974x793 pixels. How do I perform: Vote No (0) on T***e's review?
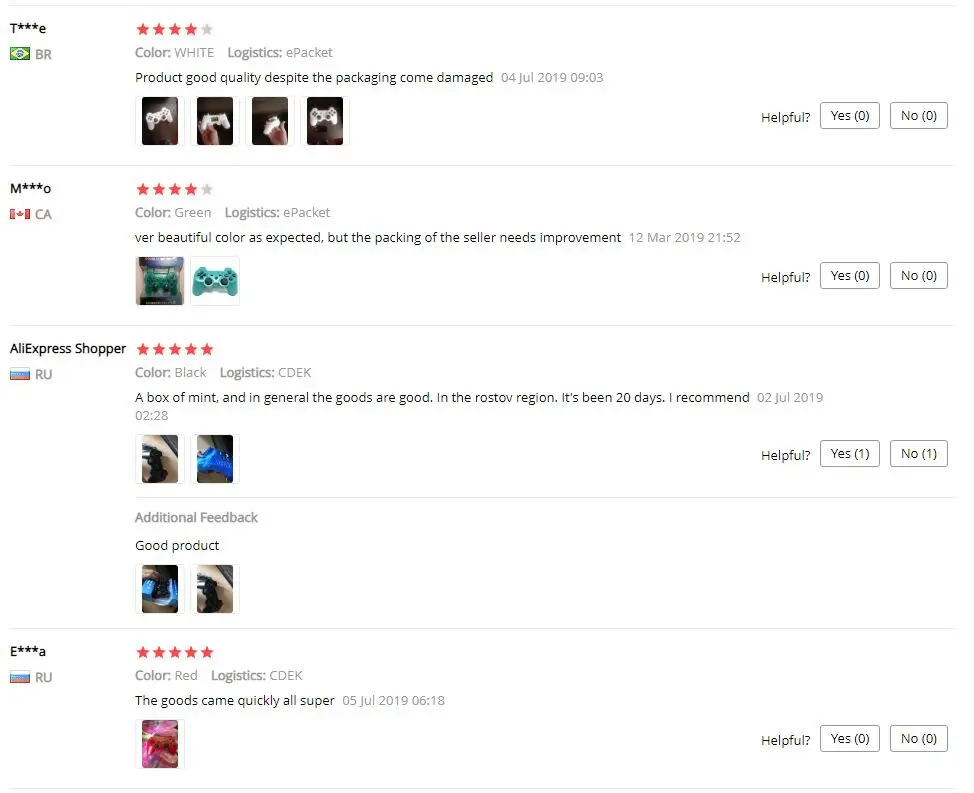(x=919, y=116)
